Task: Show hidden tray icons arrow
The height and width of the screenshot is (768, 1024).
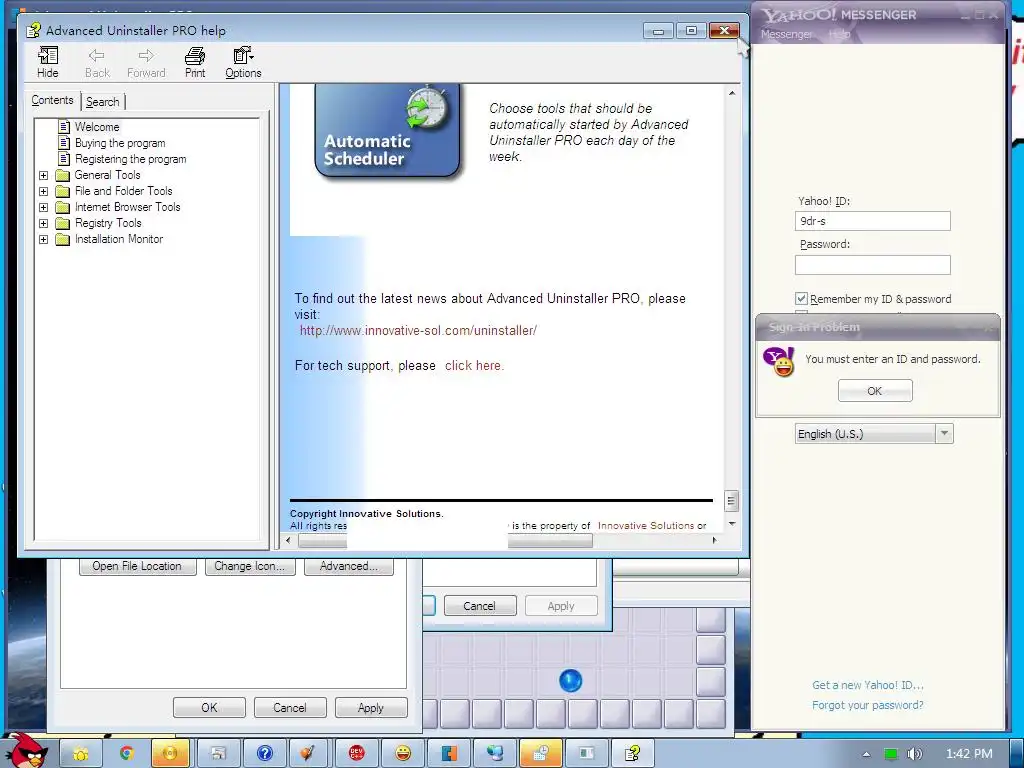Action: [x=866, y=754]
